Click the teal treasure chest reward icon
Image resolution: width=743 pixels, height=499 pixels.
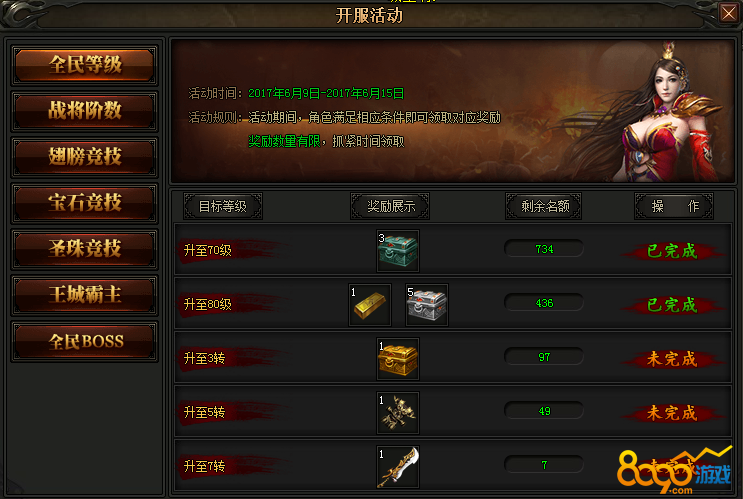(398, 251)
